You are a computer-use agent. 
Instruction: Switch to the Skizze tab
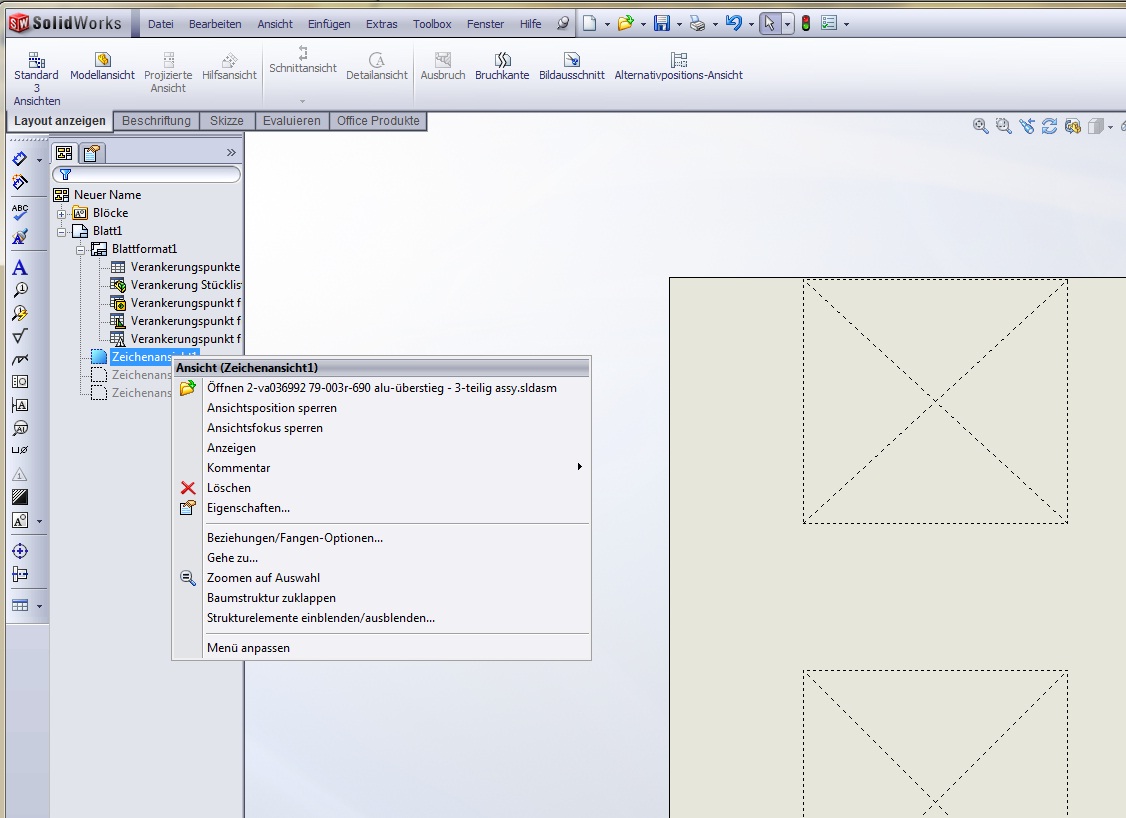pos(227,121)
